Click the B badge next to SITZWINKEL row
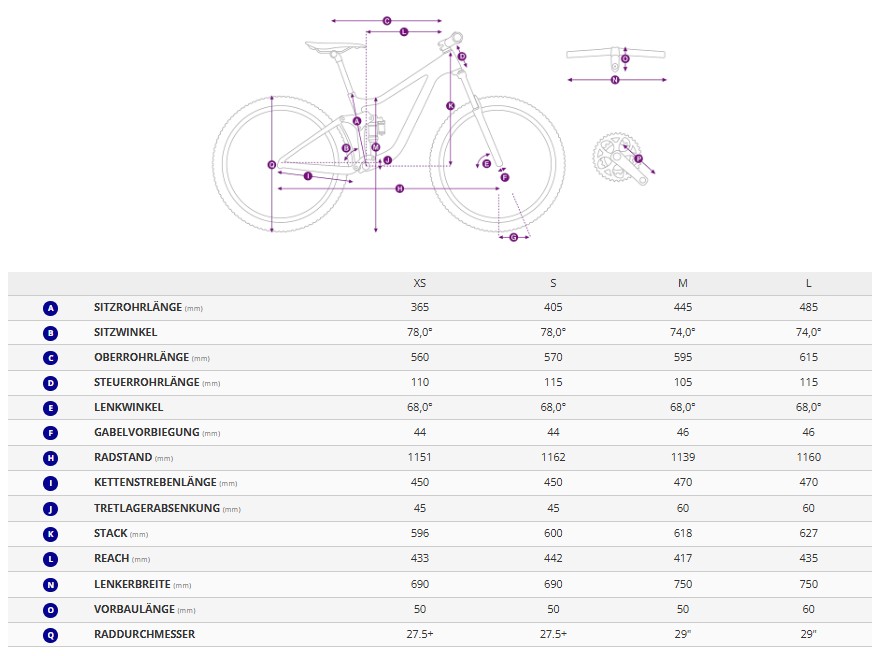This screenshot has width=880, height=656. click(51, 333)
